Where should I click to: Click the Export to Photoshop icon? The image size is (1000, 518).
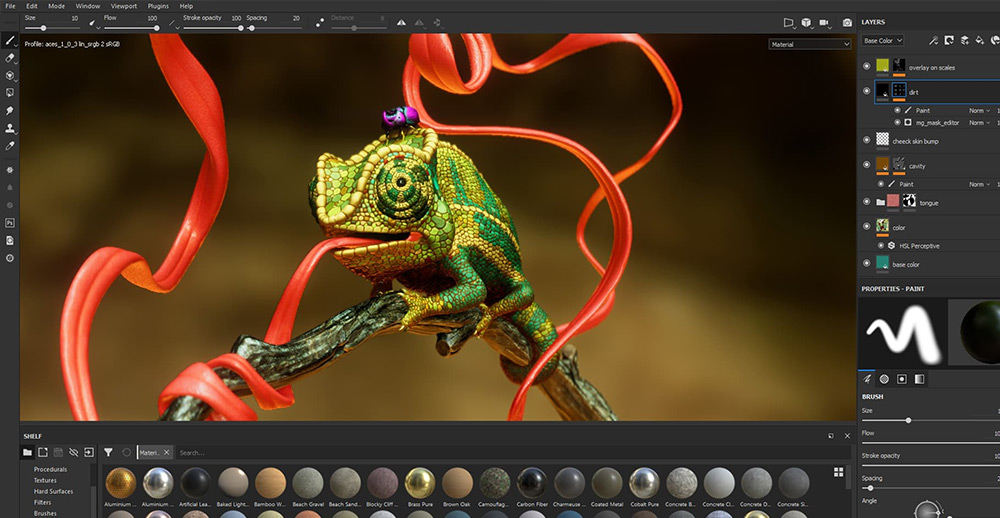[9, 222]
